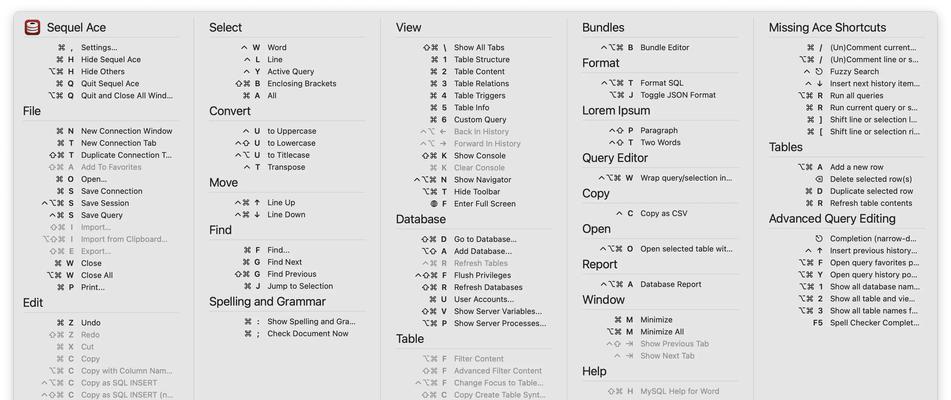Click Bundle Editor entry
This screenshot has height=400, width=951.
pyautogui.click(x=665, y=47)
